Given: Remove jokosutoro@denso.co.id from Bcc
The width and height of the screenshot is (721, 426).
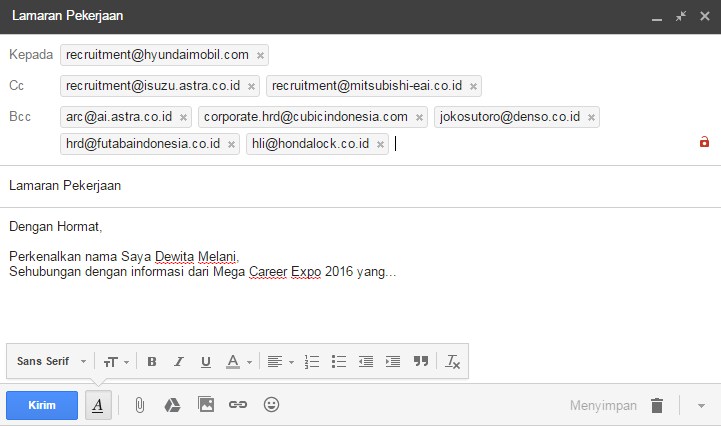Looking at the screenshot, I should click(591, 118).
